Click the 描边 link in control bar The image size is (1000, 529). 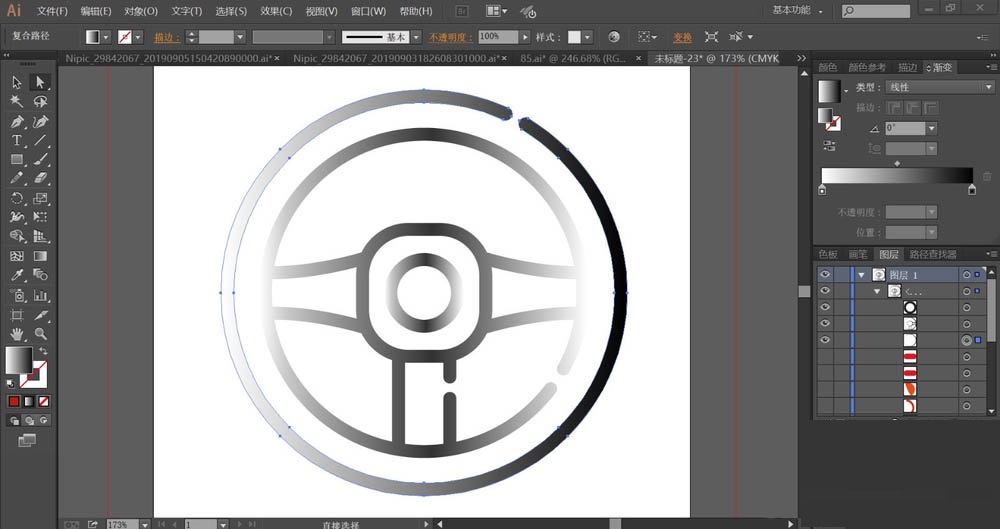coord(166,38)
